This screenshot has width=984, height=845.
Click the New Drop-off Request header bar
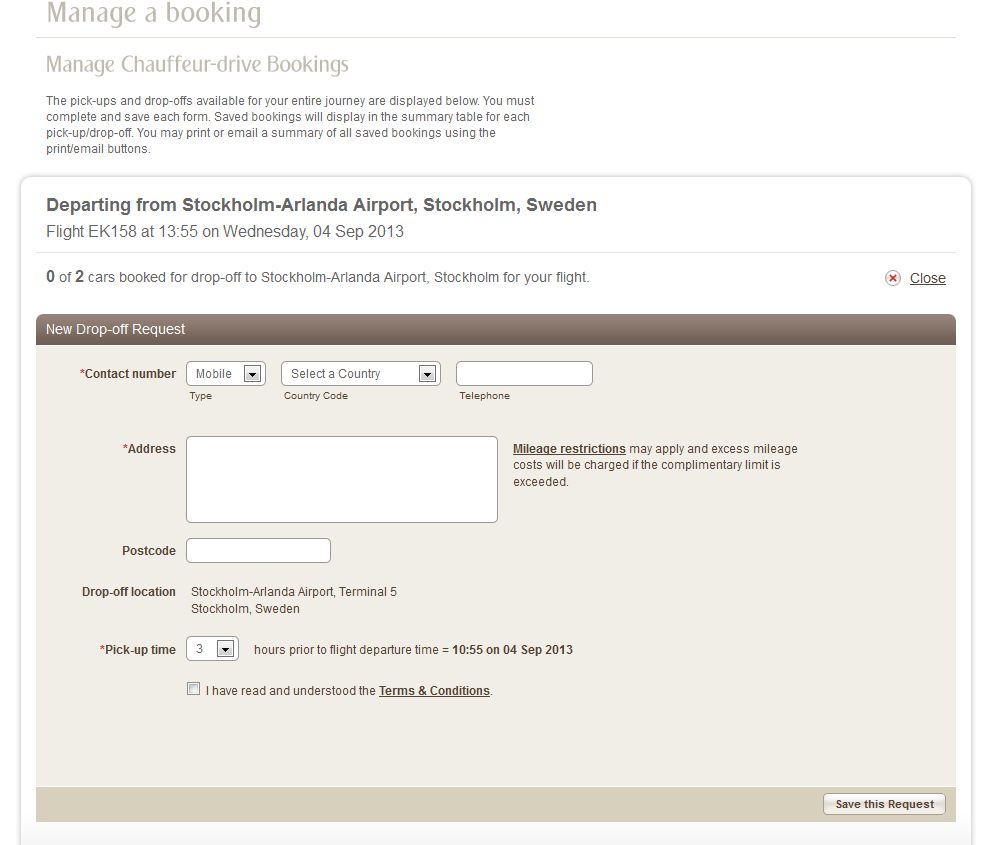coord(495,329)
